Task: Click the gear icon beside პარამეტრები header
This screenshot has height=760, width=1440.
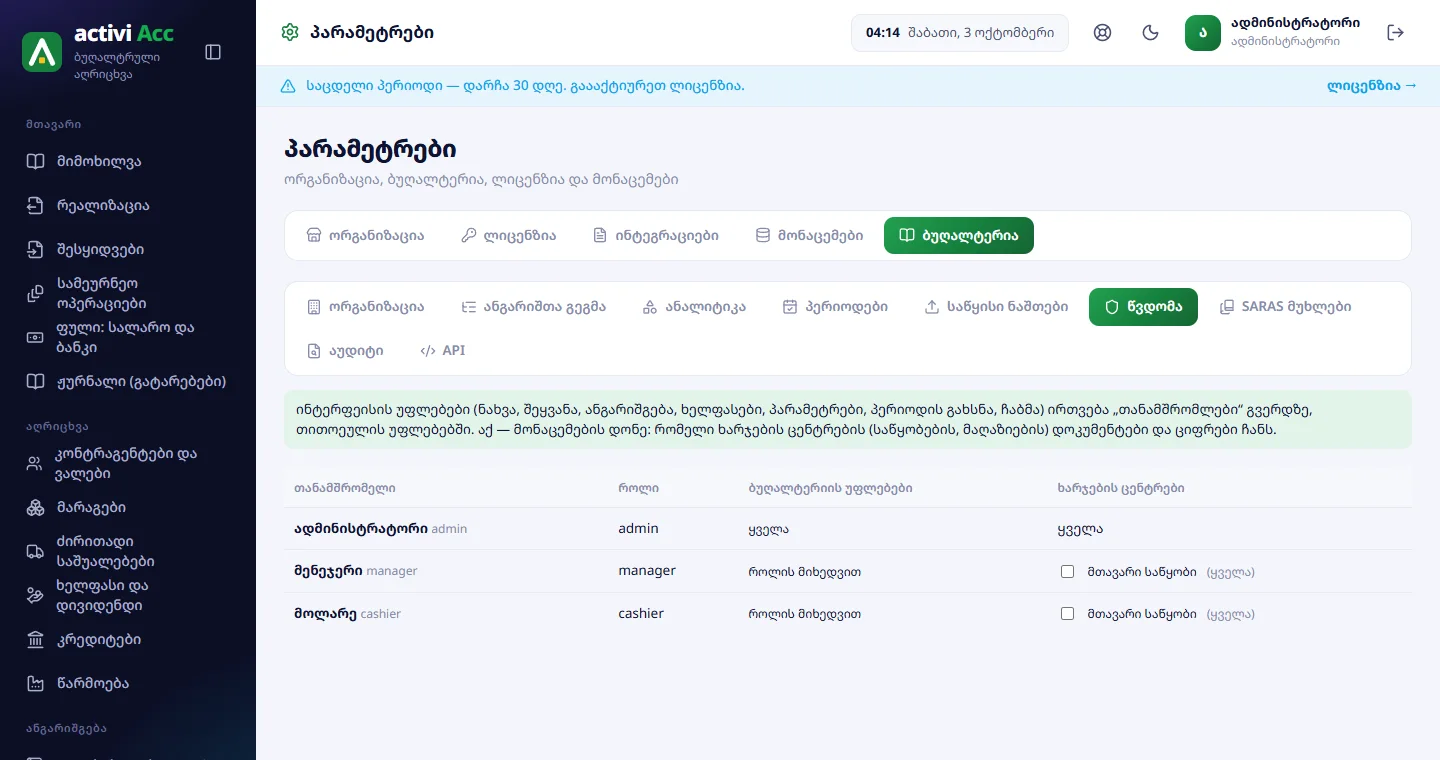Action: pos(290,32)
